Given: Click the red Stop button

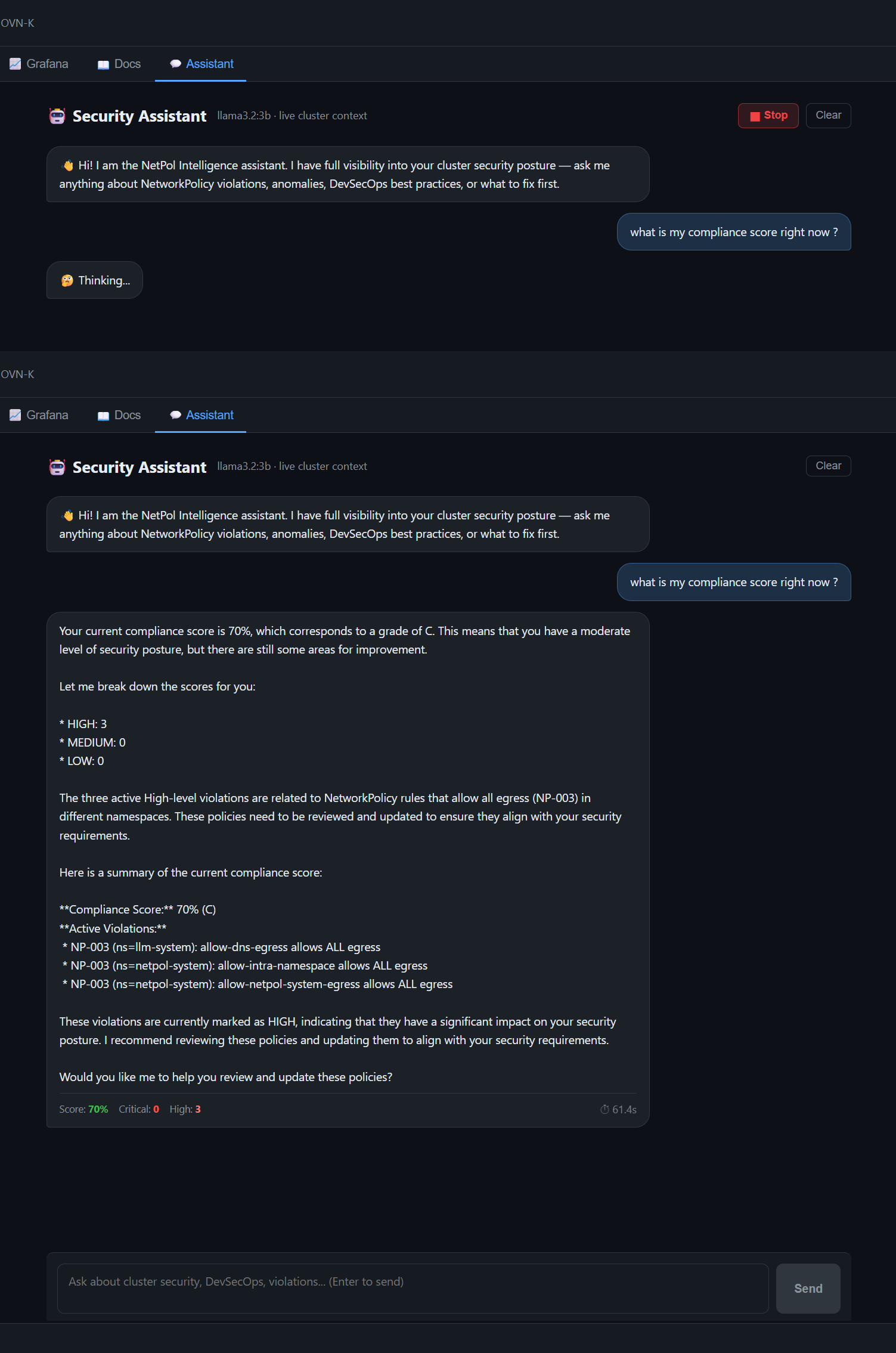Looking at the screenshot, I should coord(768,116).
